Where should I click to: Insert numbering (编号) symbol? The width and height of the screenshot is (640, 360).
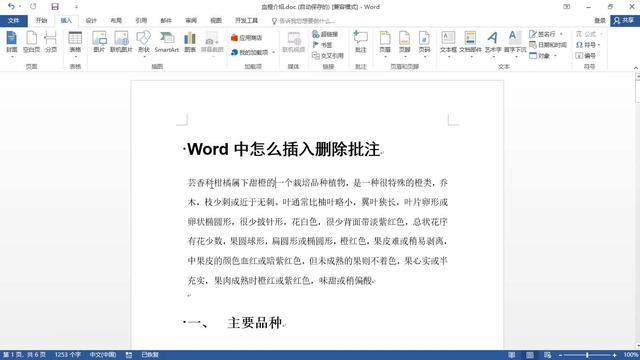586,56
